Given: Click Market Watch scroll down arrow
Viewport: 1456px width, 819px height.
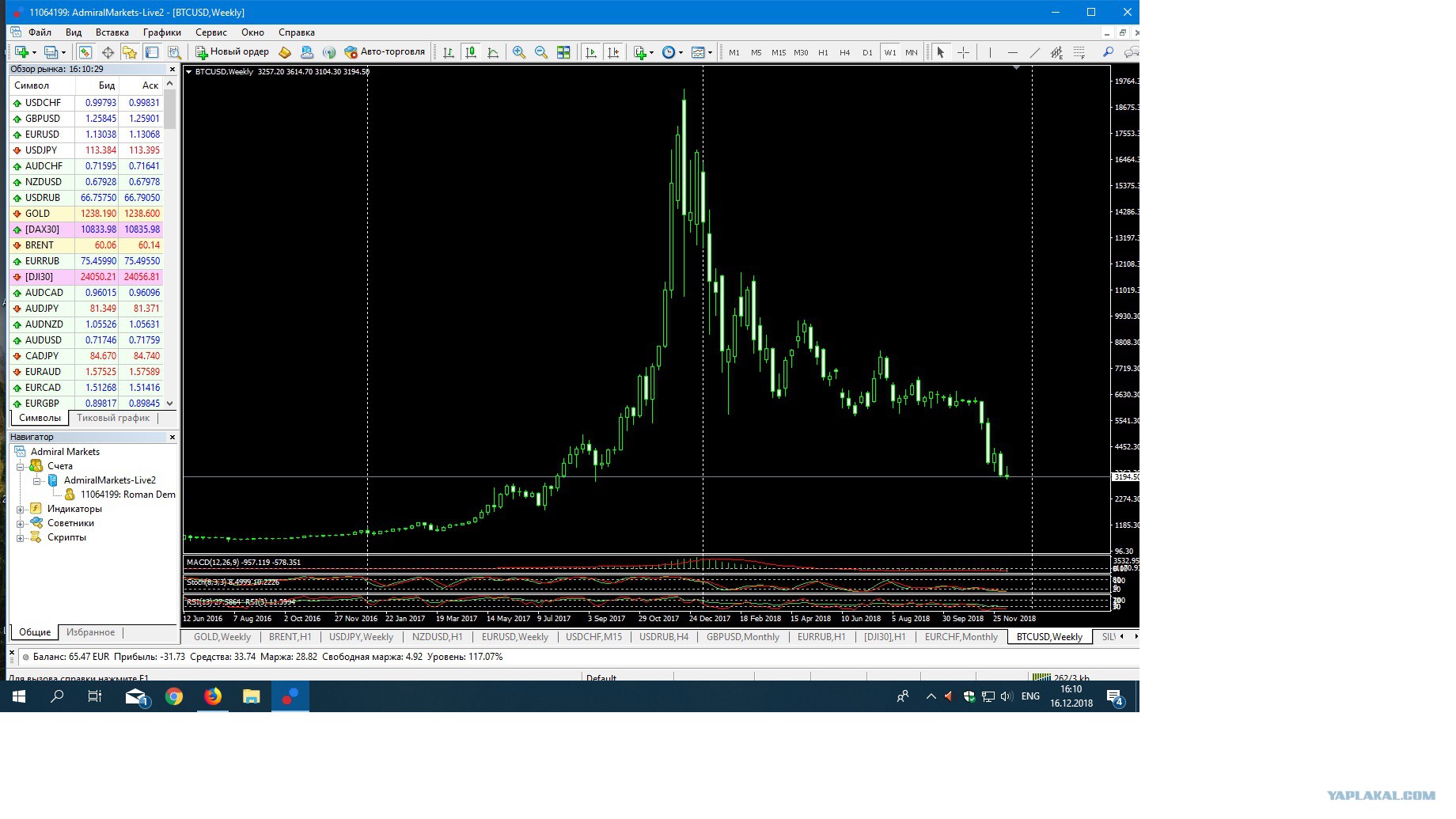Looking at the screenshot, I should [x=169, y=403].
